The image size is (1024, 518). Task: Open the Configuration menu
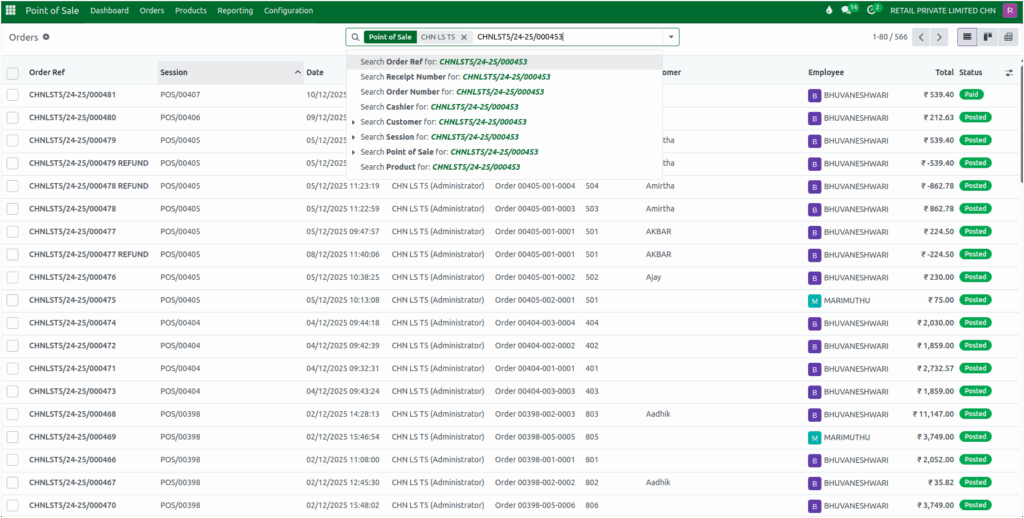coord(288,10)
